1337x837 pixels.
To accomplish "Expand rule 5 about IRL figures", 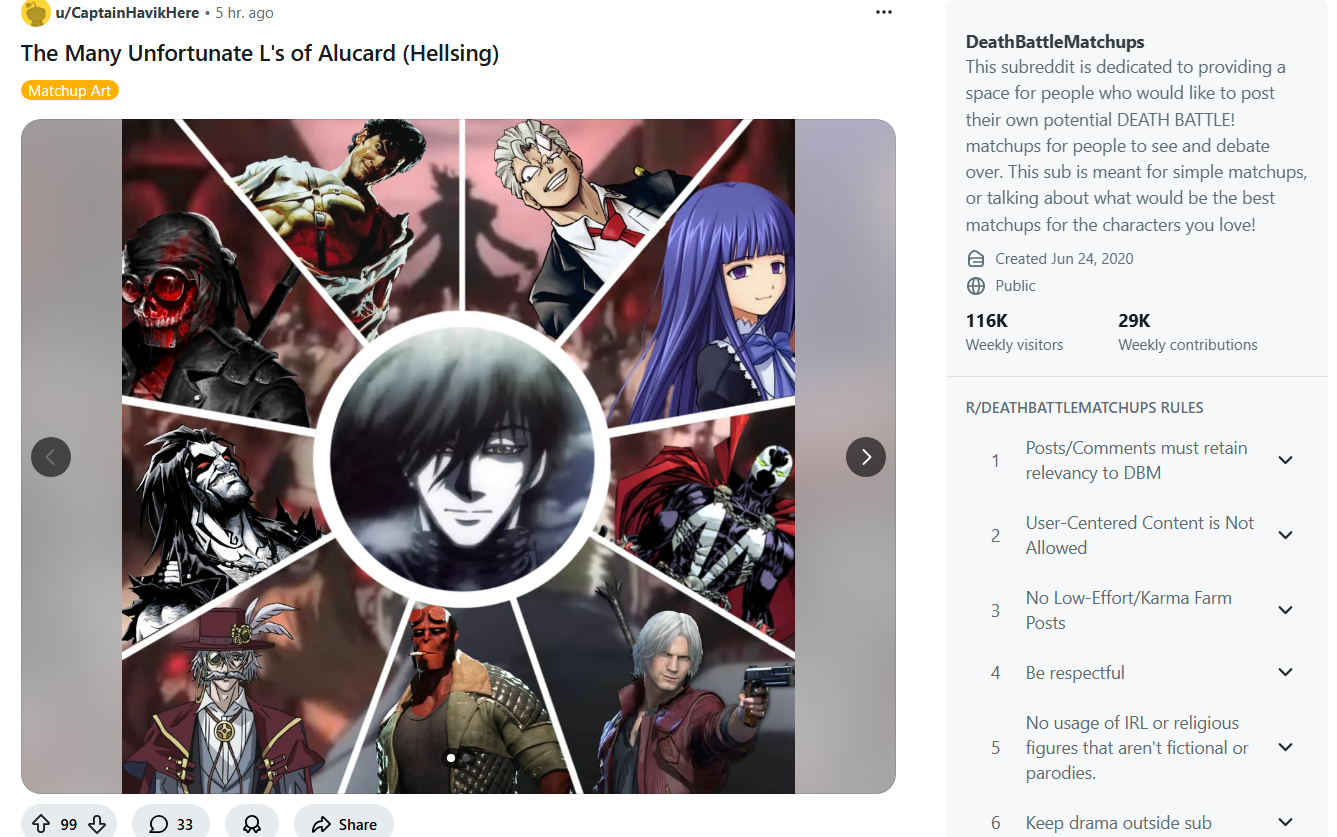I will [1286, 747].
